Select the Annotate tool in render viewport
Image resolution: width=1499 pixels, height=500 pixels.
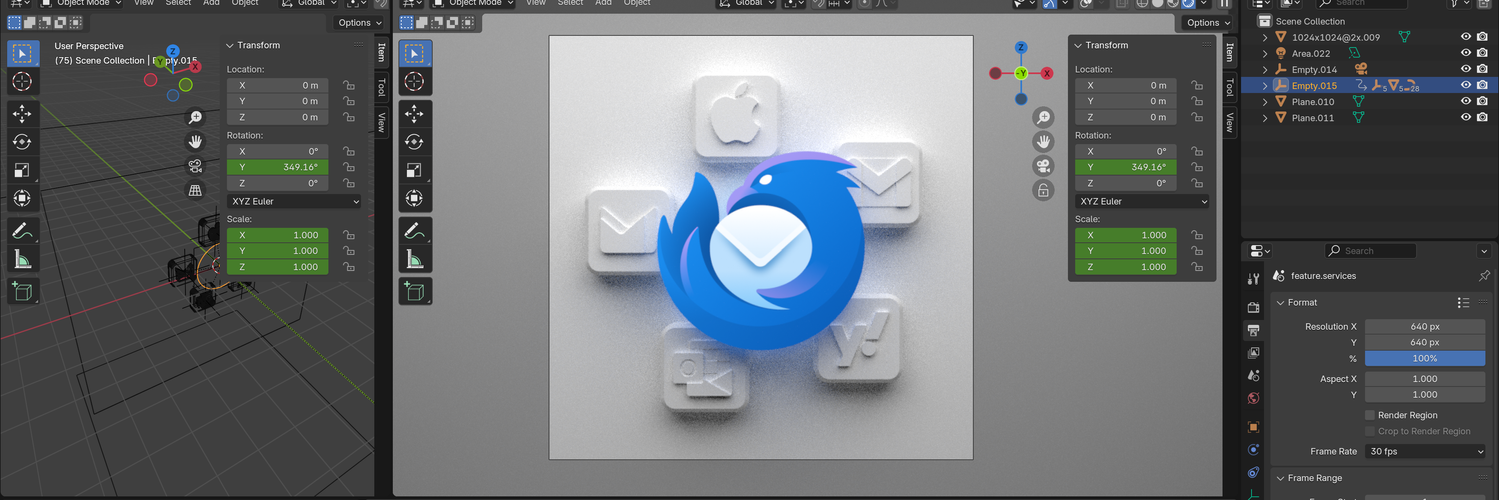(415, 231)
